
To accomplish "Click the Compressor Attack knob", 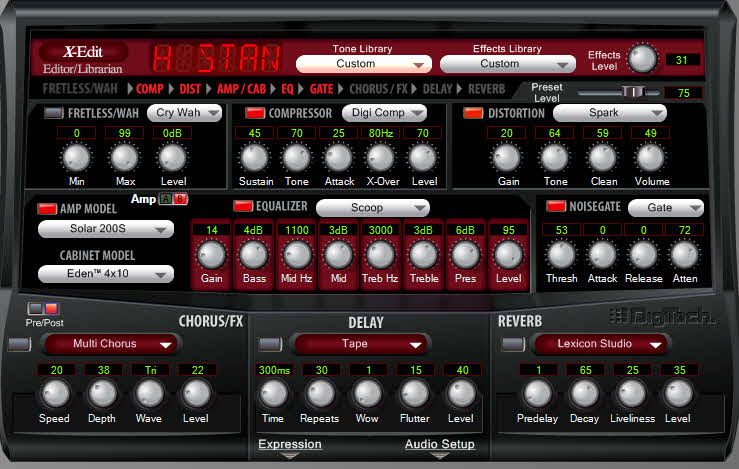I will click(x=338, y=157).
